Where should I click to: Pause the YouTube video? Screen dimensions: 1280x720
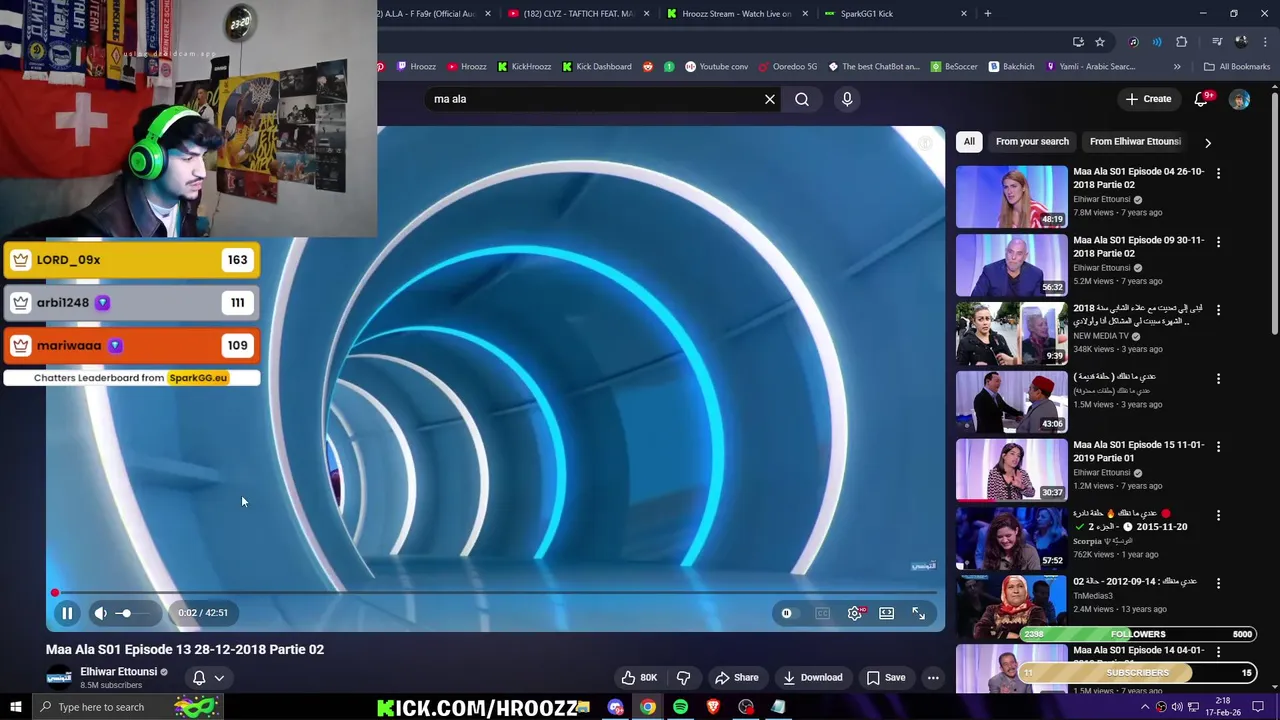67,613
